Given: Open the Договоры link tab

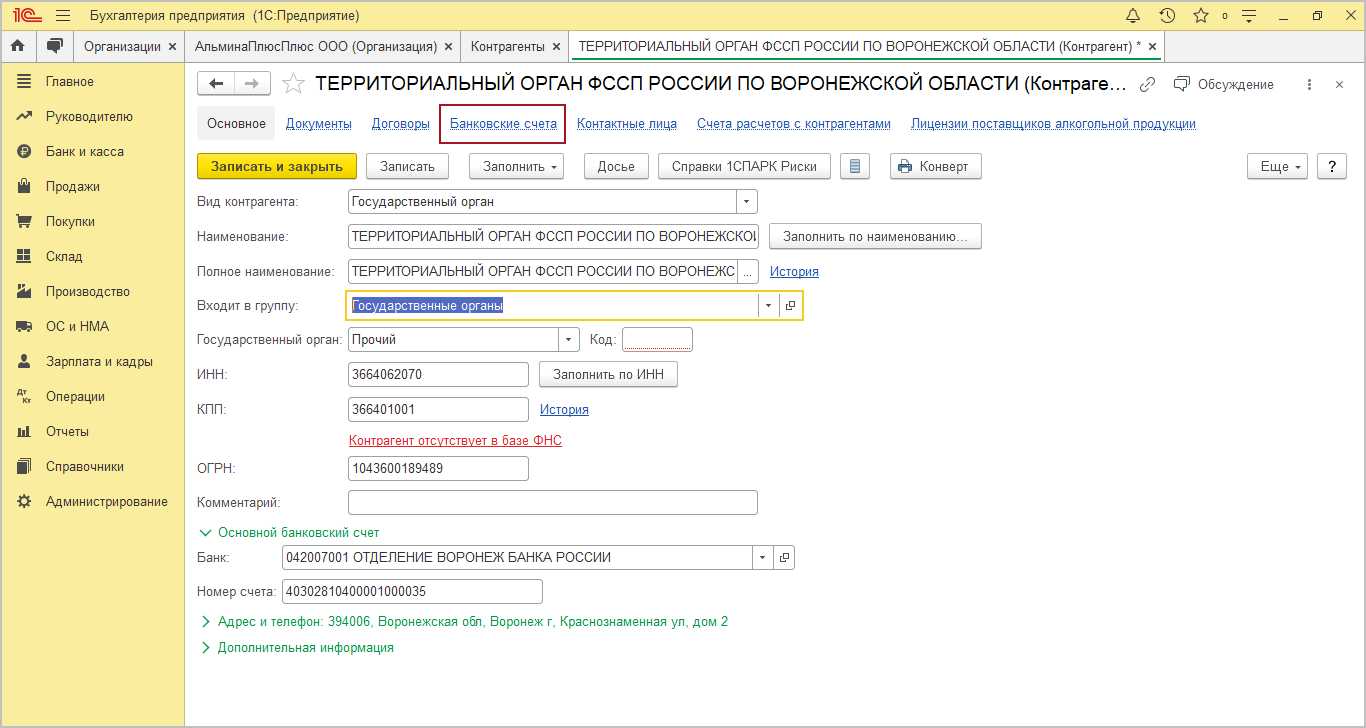Looking at the screenshot, I should pyautogui.click(x=401, y=124).
